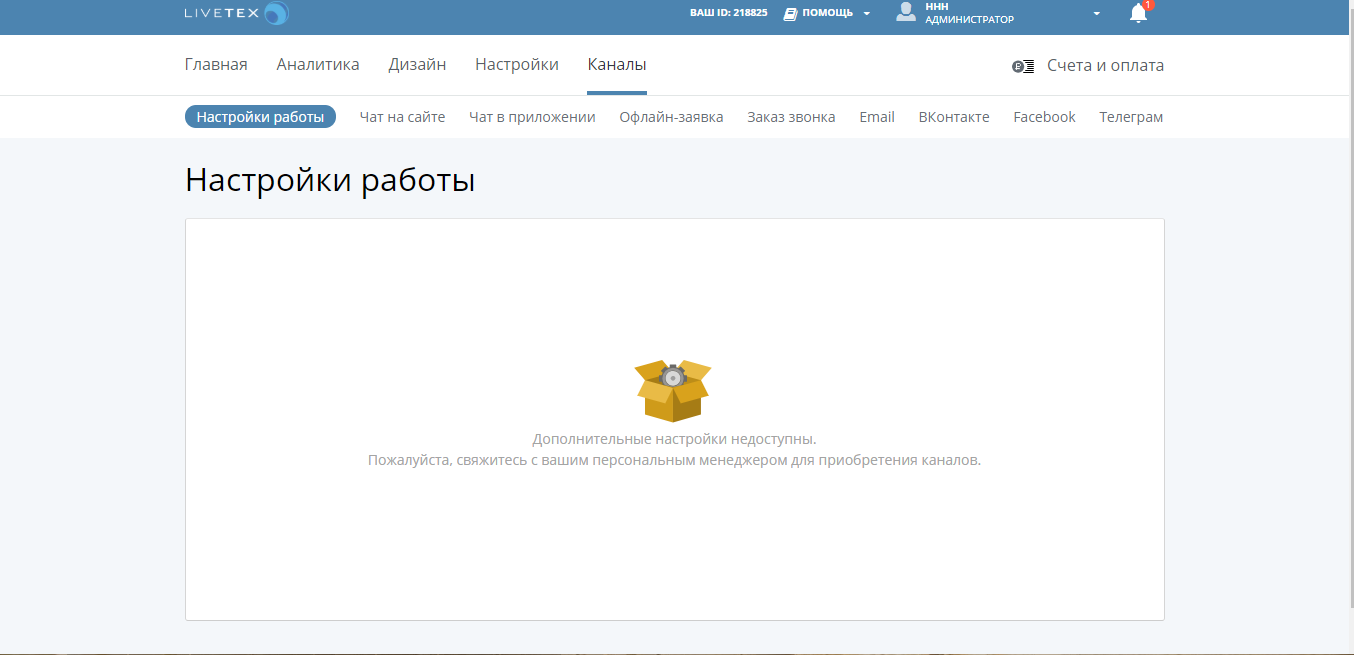Open the Заказ звонка channel

tap(790, 116)
